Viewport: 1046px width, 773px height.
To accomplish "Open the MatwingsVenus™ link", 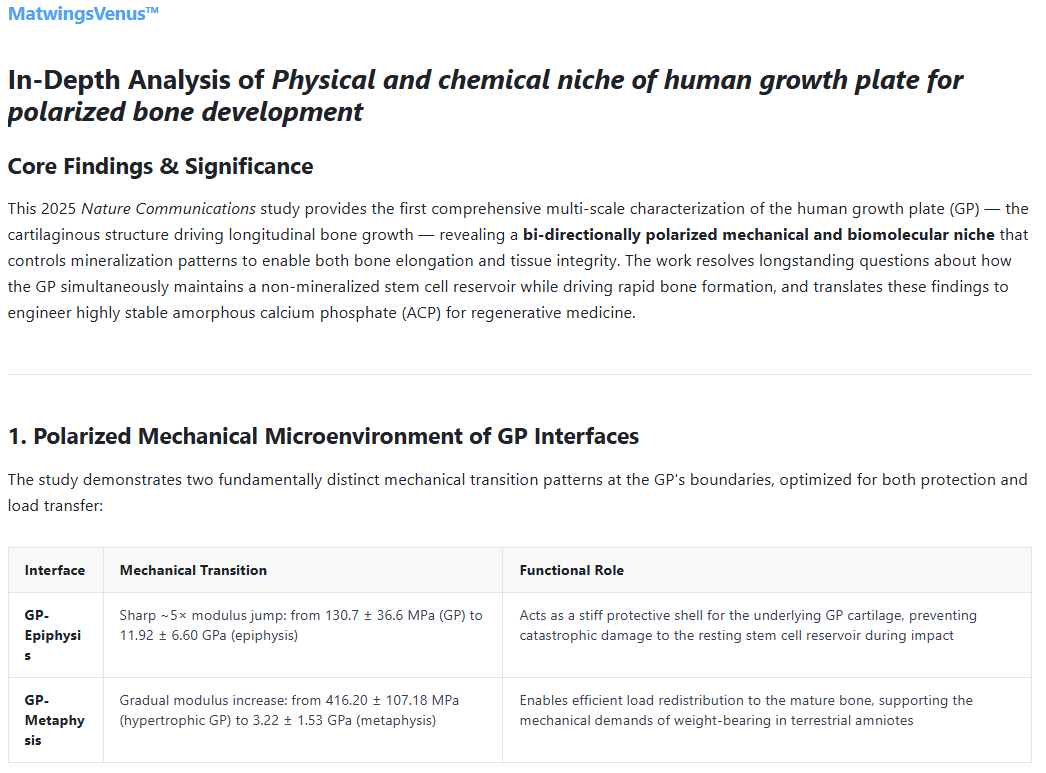I will point(83,13).
